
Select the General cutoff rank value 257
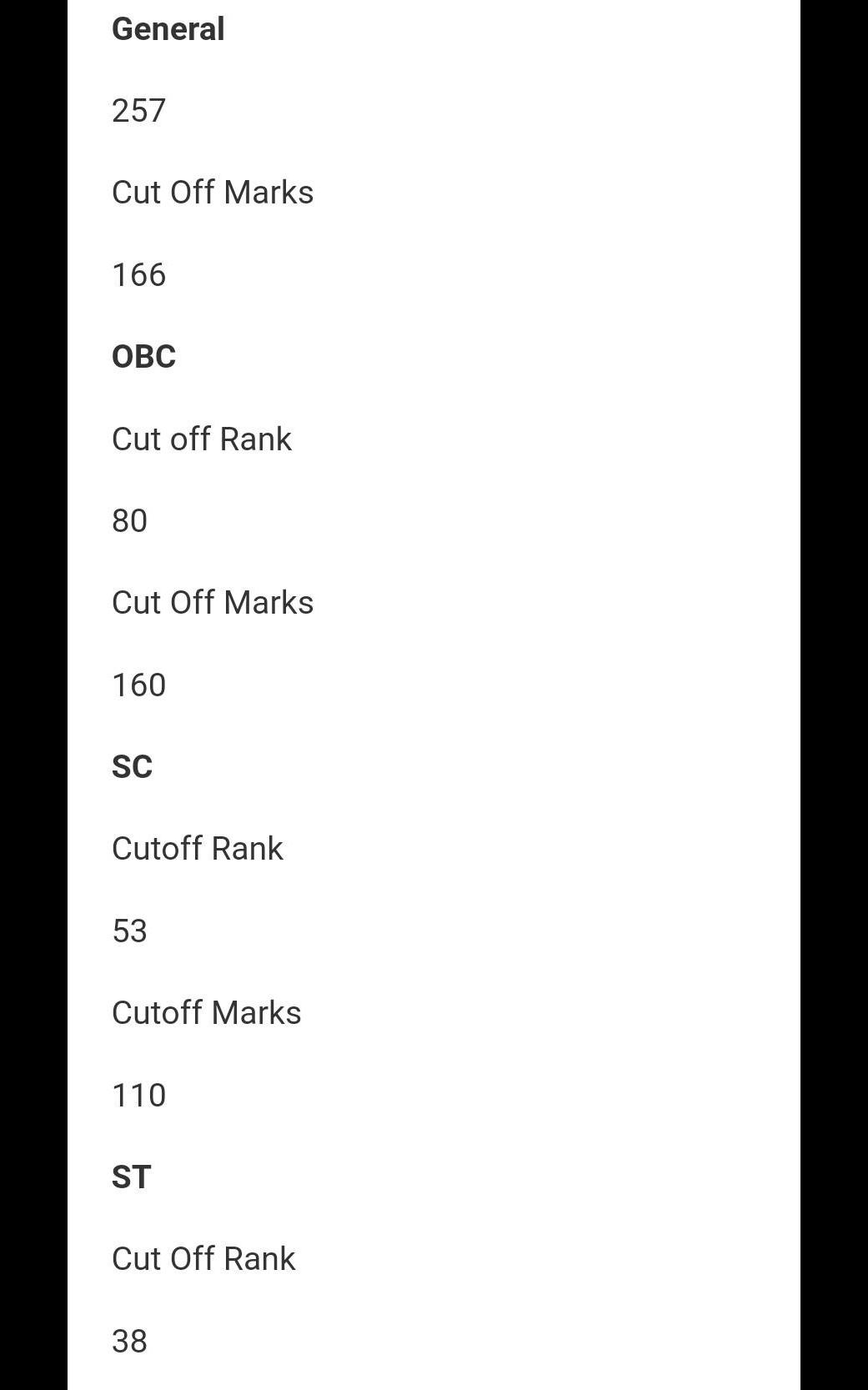(138, 111)
